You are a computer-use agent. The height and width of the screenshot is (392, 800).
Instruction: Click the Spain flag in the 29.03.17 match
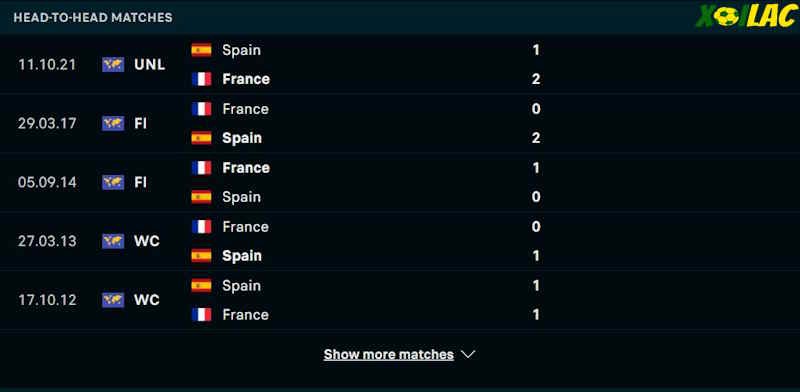[202, 138]
